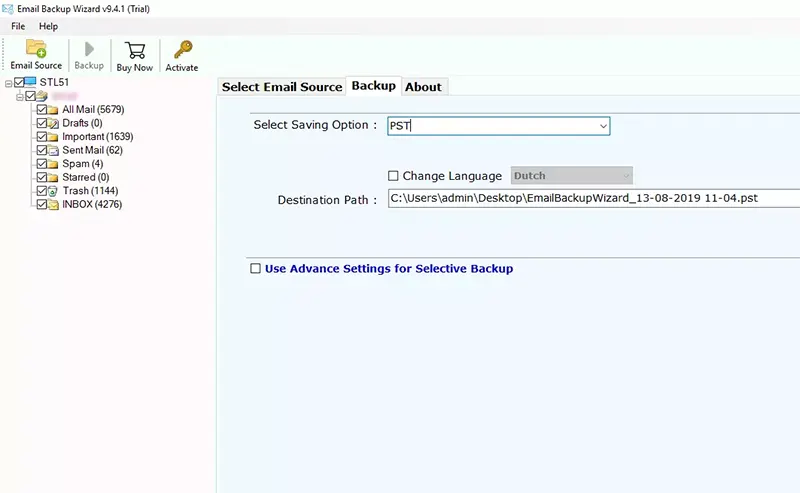Click the Email Source toolbar icon
Viewport: 800px width, 493px height.
pos(36,50)
